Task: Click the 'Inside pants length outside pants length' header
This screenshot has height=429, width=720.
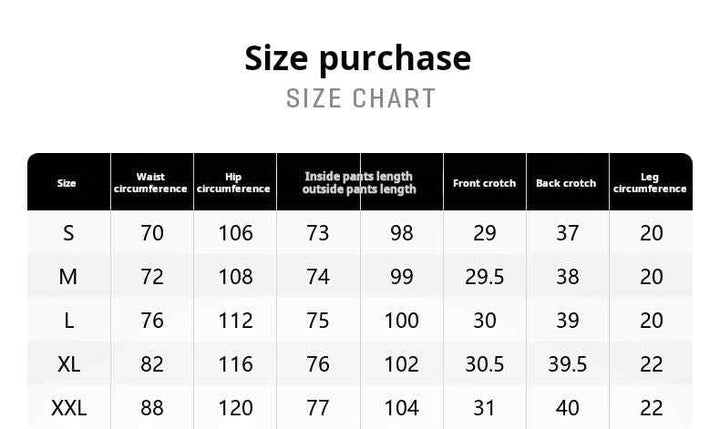Action: 359,183
